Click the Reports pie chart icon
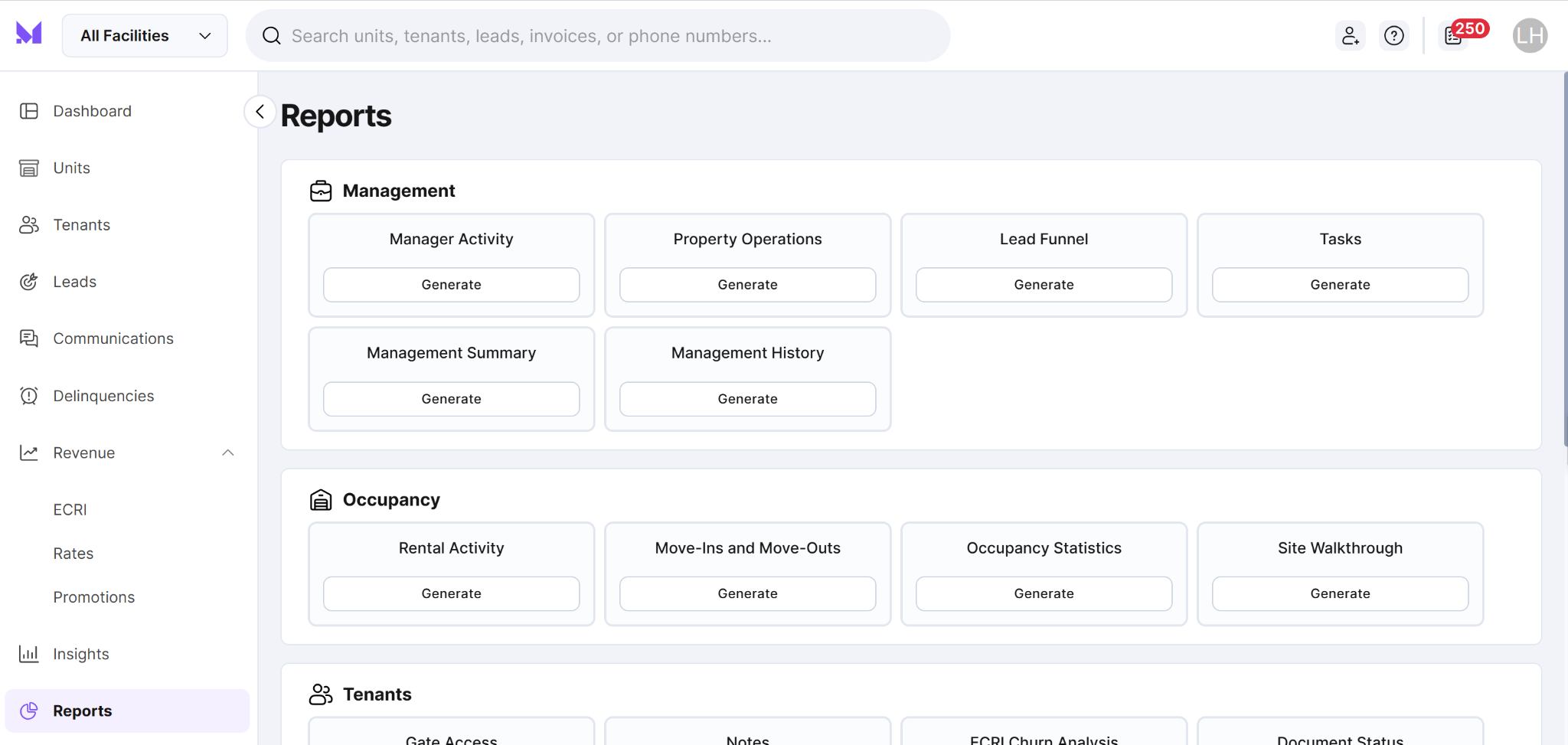The width and height of the screenshot is (1568, 745). coord(29,711)
